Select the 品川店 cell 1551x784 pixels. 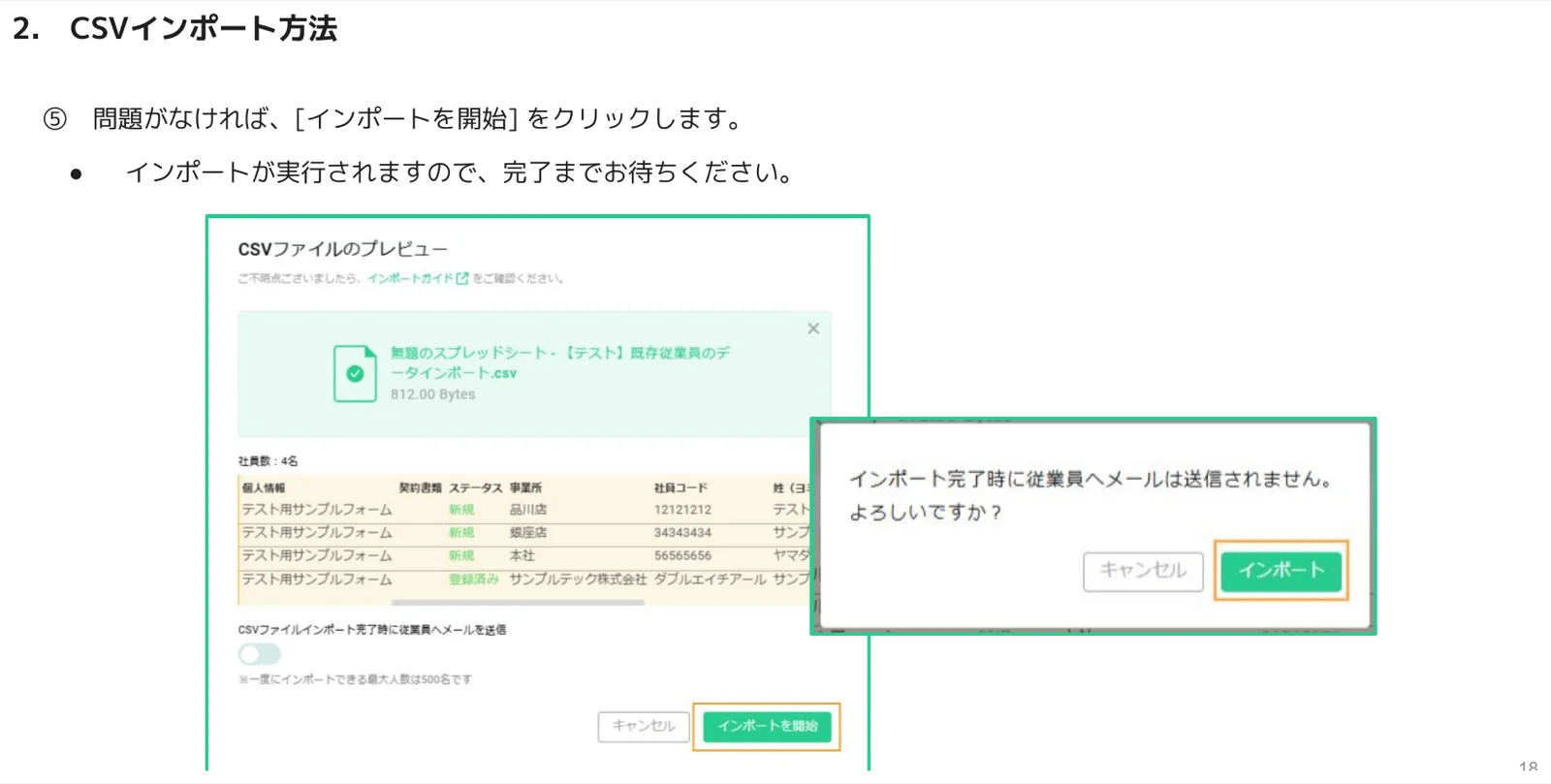pyautogui.click(x=528, y=509)
